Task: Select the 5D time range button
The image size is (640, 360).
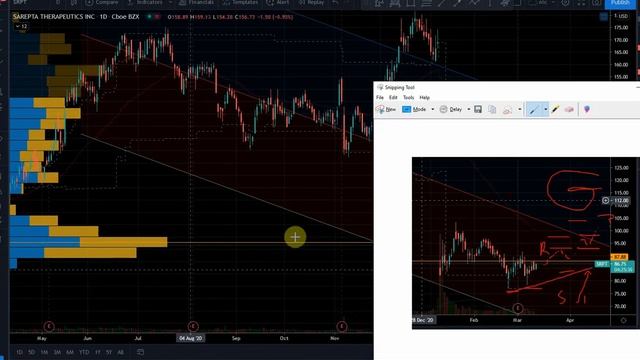Action: tap(31, 352)
